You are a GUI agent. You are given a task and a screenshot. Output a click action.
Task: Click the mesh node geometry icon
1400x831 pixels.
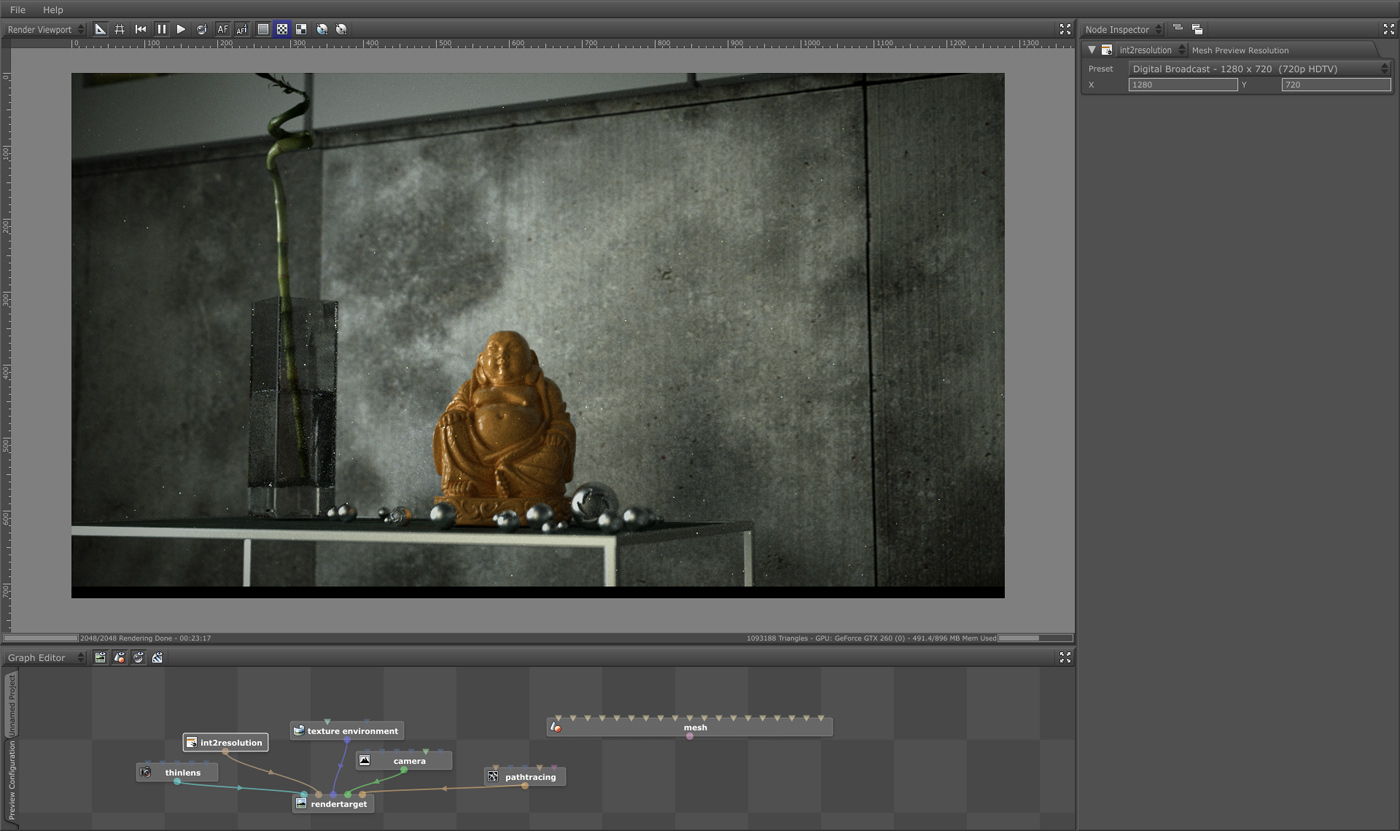[x=556, y=728]
